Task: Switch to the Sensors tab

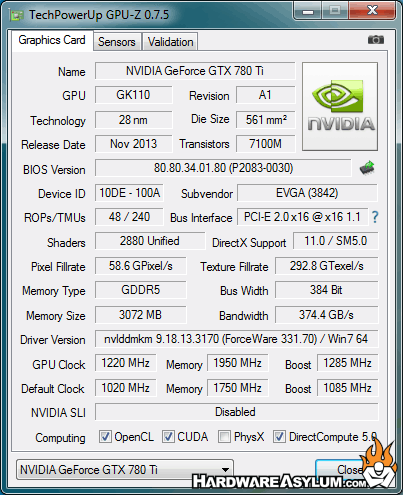Action: coord(117,42)
